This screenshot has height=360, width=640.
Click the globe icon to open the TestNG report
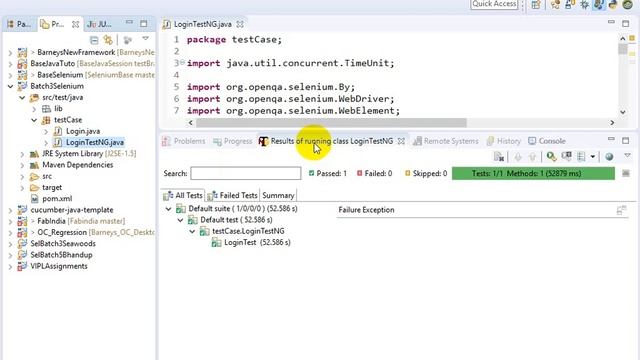click(609, 157)
